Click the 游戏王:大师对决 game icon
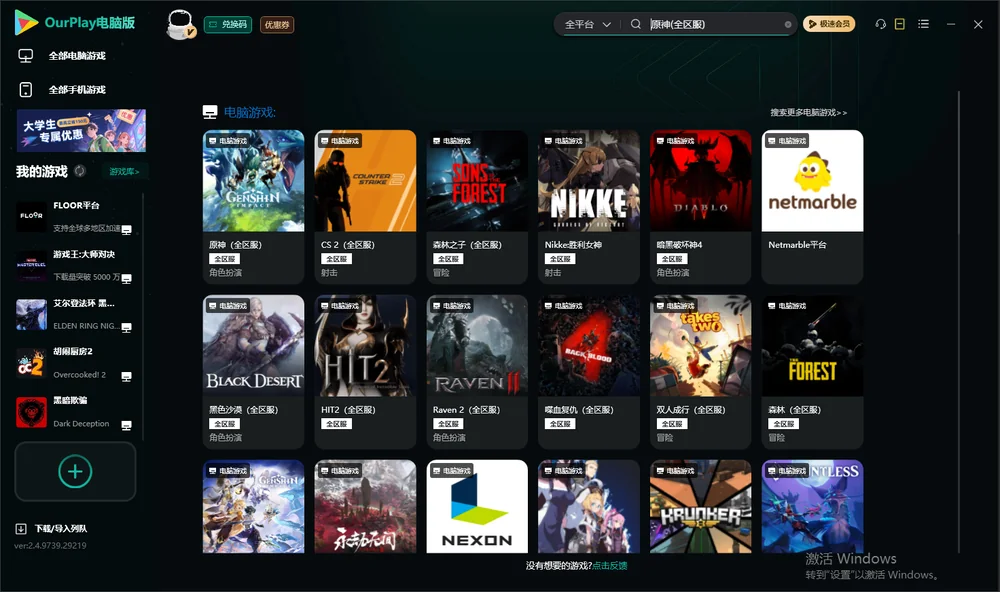Viewport: 1000px width, 592px height. coord(31,265)
